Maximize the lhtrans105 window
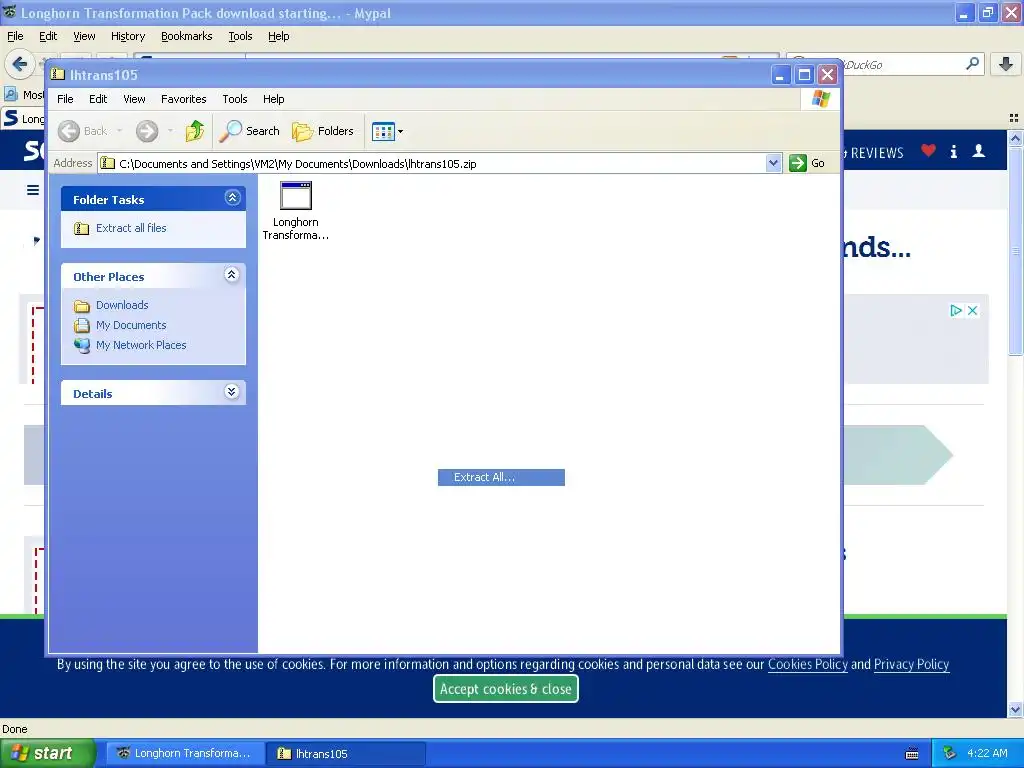This screenshot has width=1024, height=768. coord(804,75)
